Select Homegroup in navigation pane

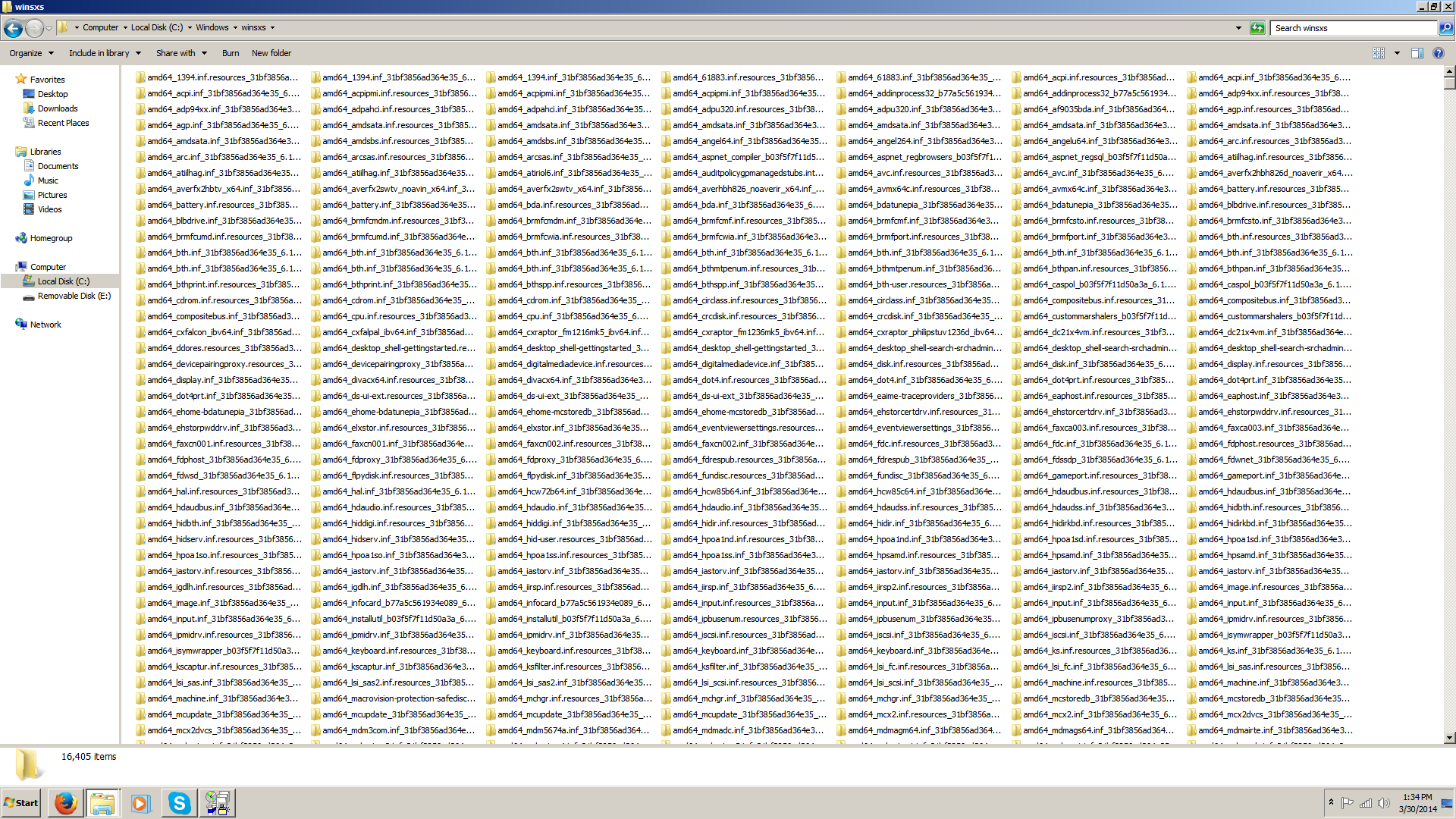click(x=51, y=238)
